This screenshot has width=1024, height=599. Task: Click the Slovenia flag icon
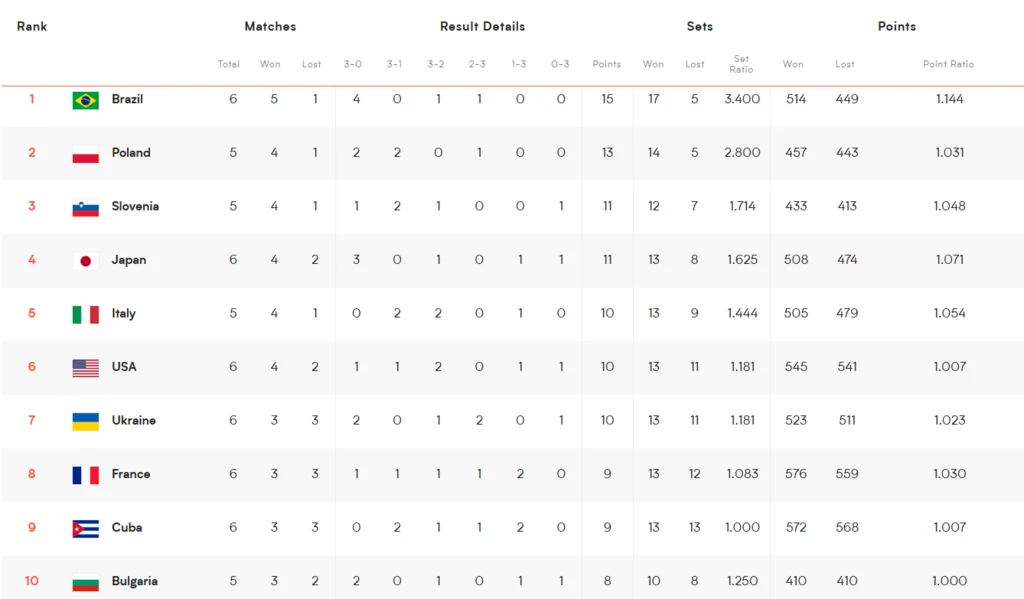(86, 207)
